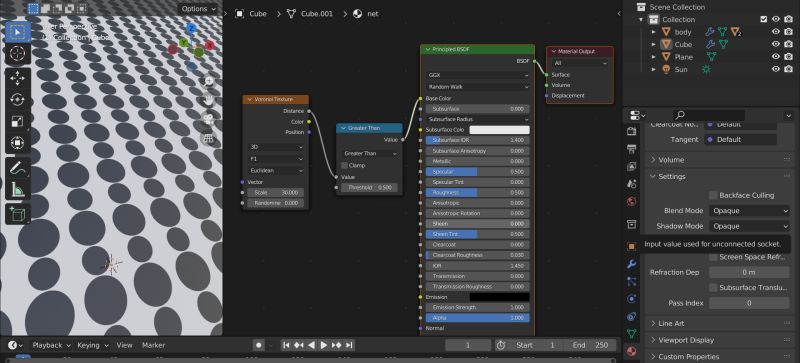Open the Blend Mode dropdown
Viewport: 800px width, 363px height.
click(x=749, y=210)
